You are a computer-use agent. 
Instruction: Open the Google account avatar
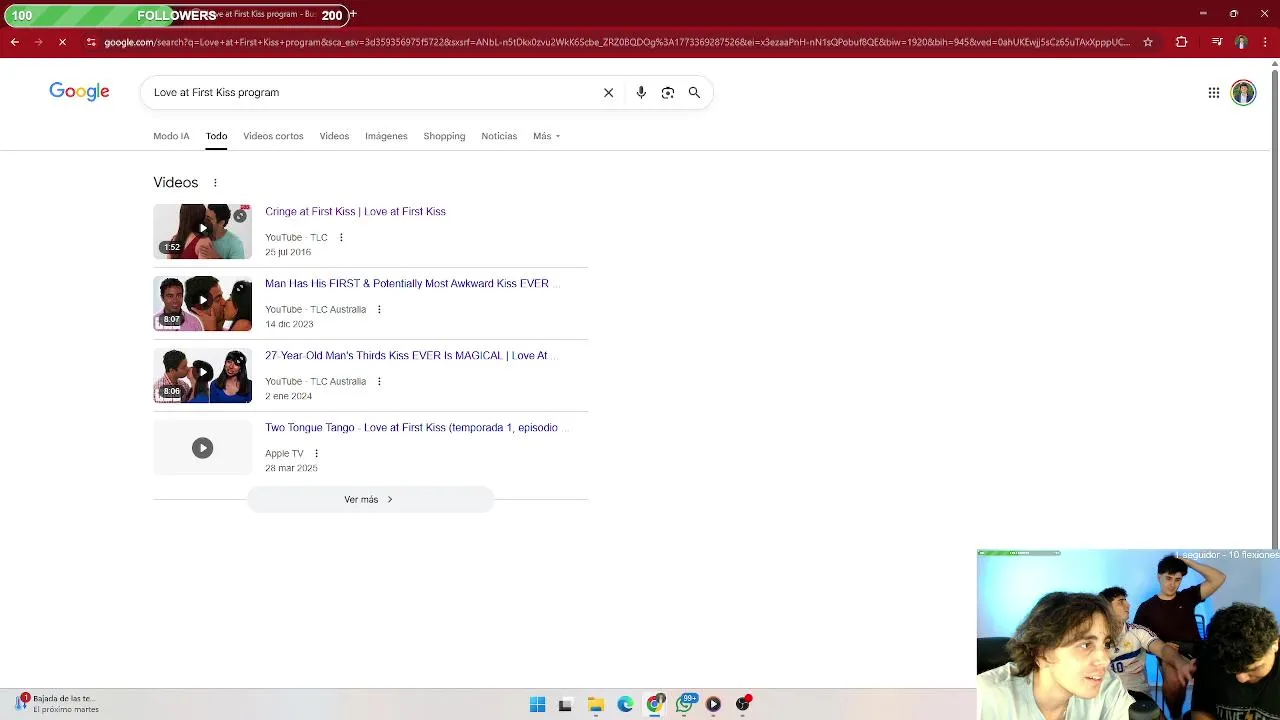click(1243, 93)
